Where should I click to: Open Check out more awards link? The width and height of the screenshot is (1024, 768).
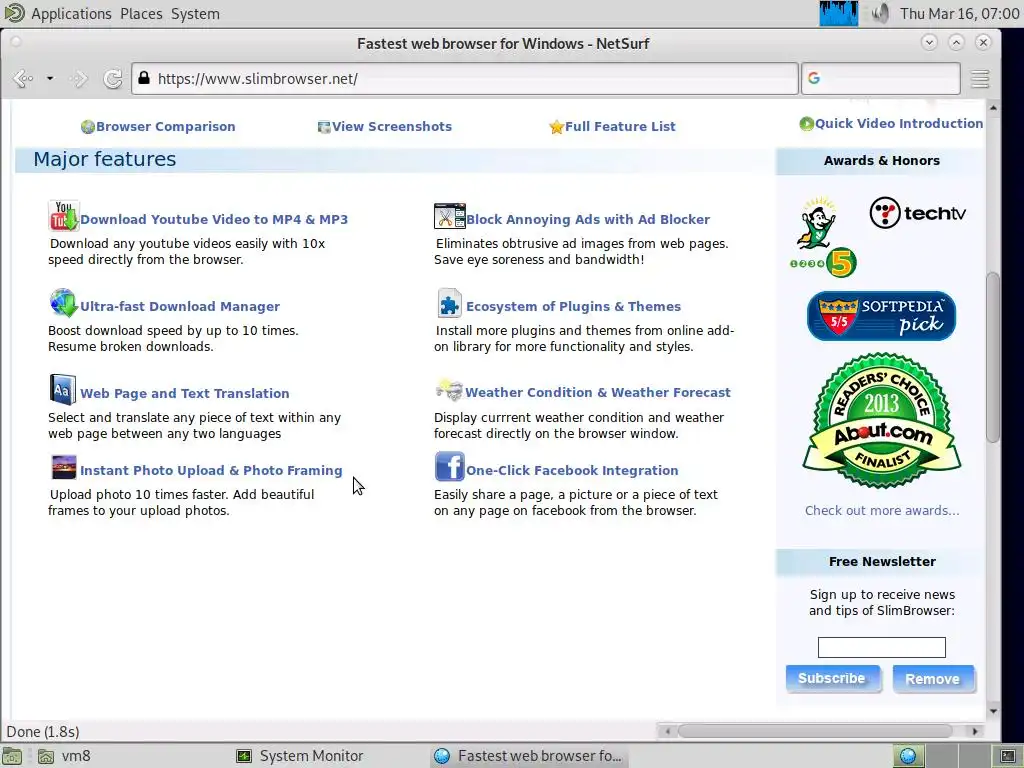point(882,511)
